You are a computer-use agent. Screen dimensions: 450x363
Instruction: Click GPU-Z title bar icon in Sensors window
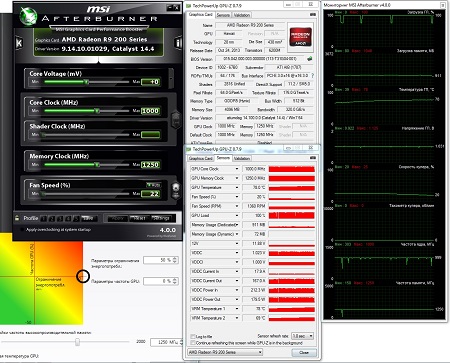pos(188,149)
